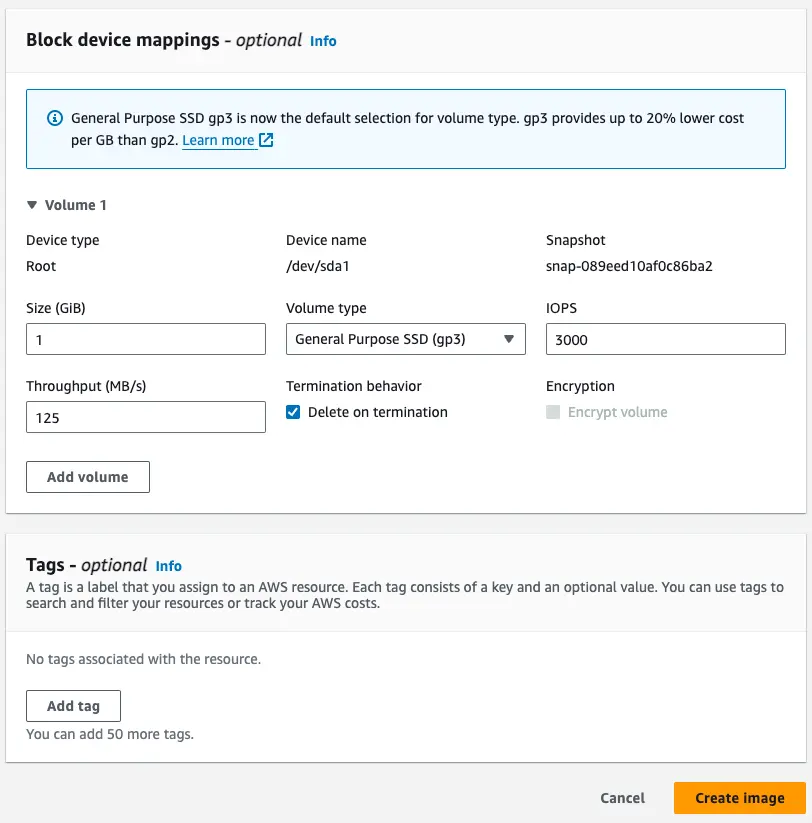The image size is (812, 823).
Task: Open the General Purpose SSD (gp3) dropdown
Action: [406, 339]
